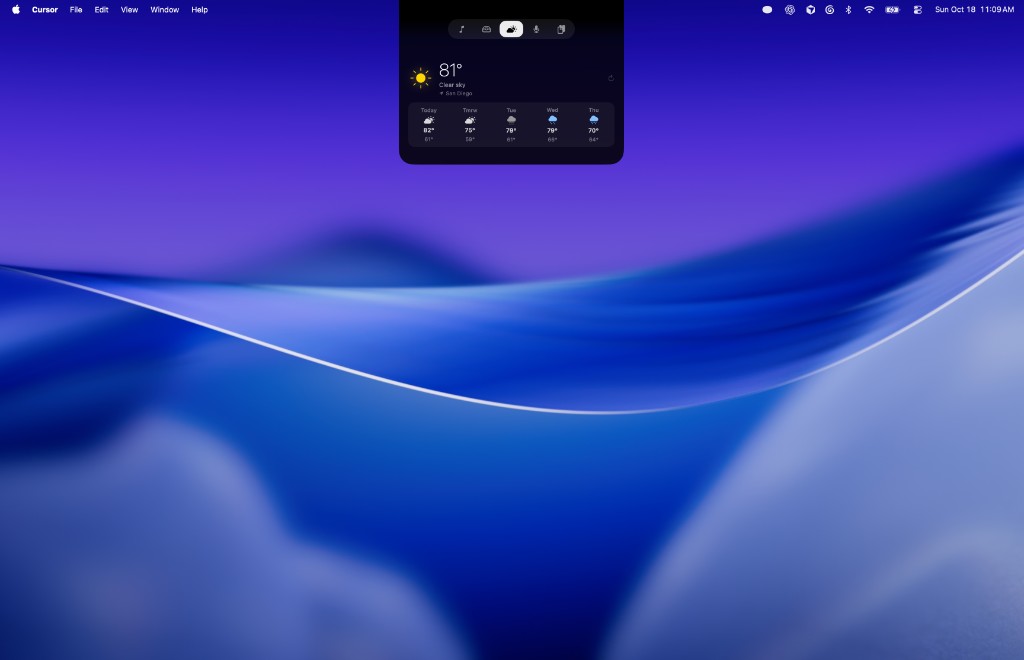Open the Apple menu
Image resolution: width=1024 pixels, height=660 pixels.
16,10
